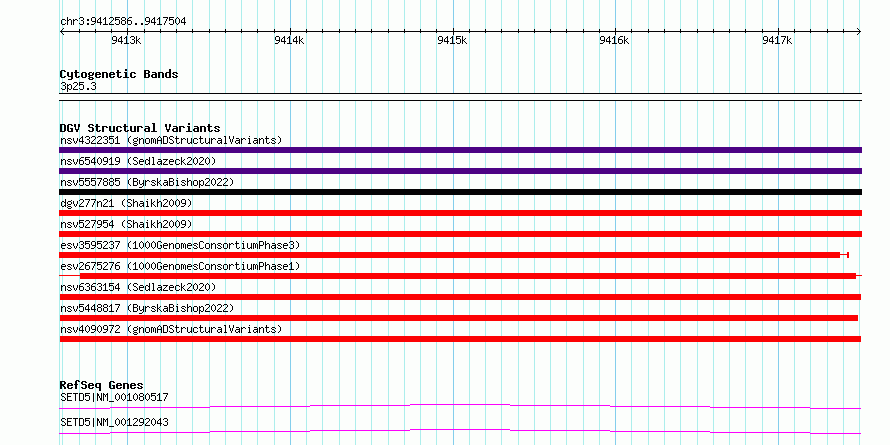Viewport: 890px width, 445px height.
Task: Click the red bar under nsv4090972
Action: click(x=460, y=339)
